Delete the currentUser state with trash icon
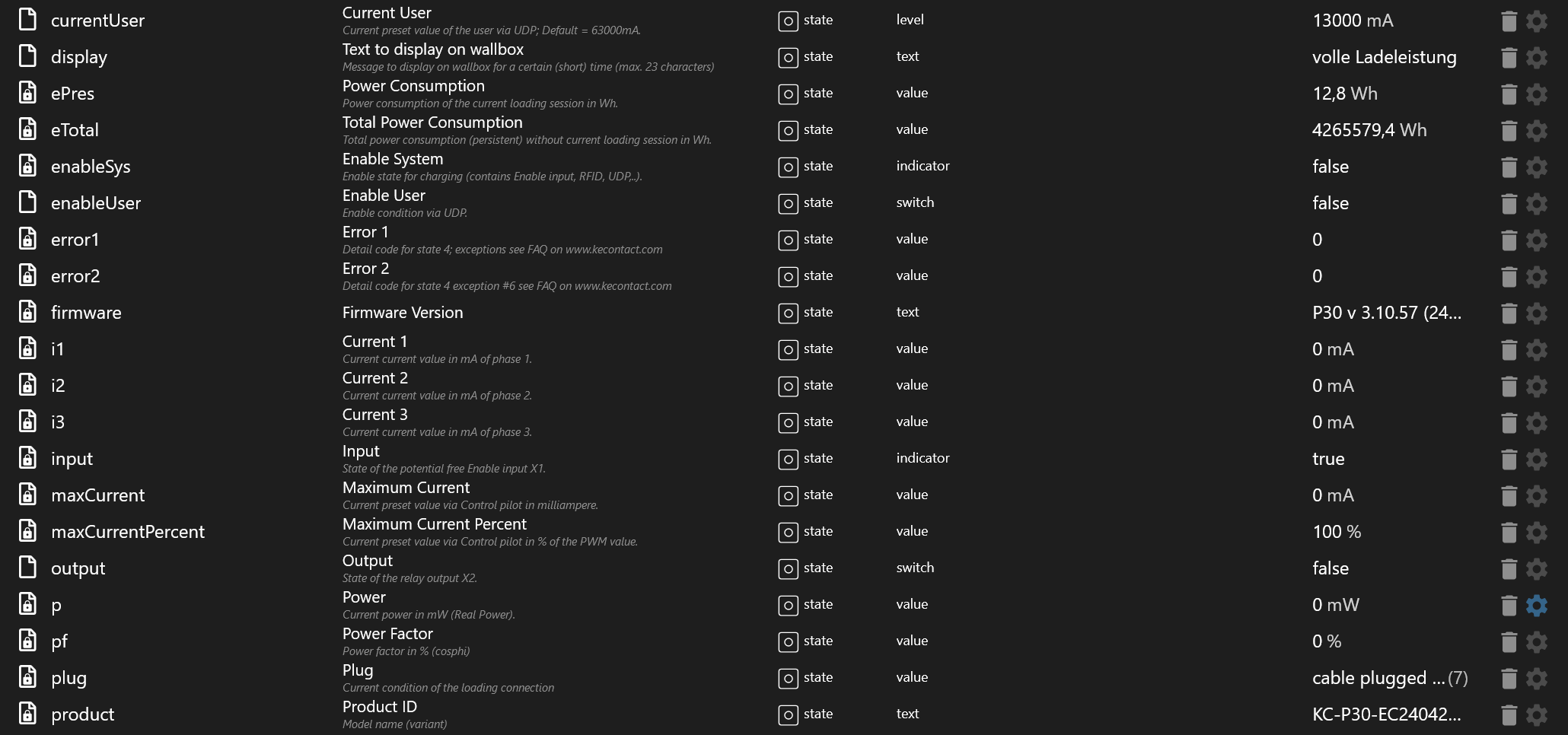1568x735 pixels. click(1509, 21)
